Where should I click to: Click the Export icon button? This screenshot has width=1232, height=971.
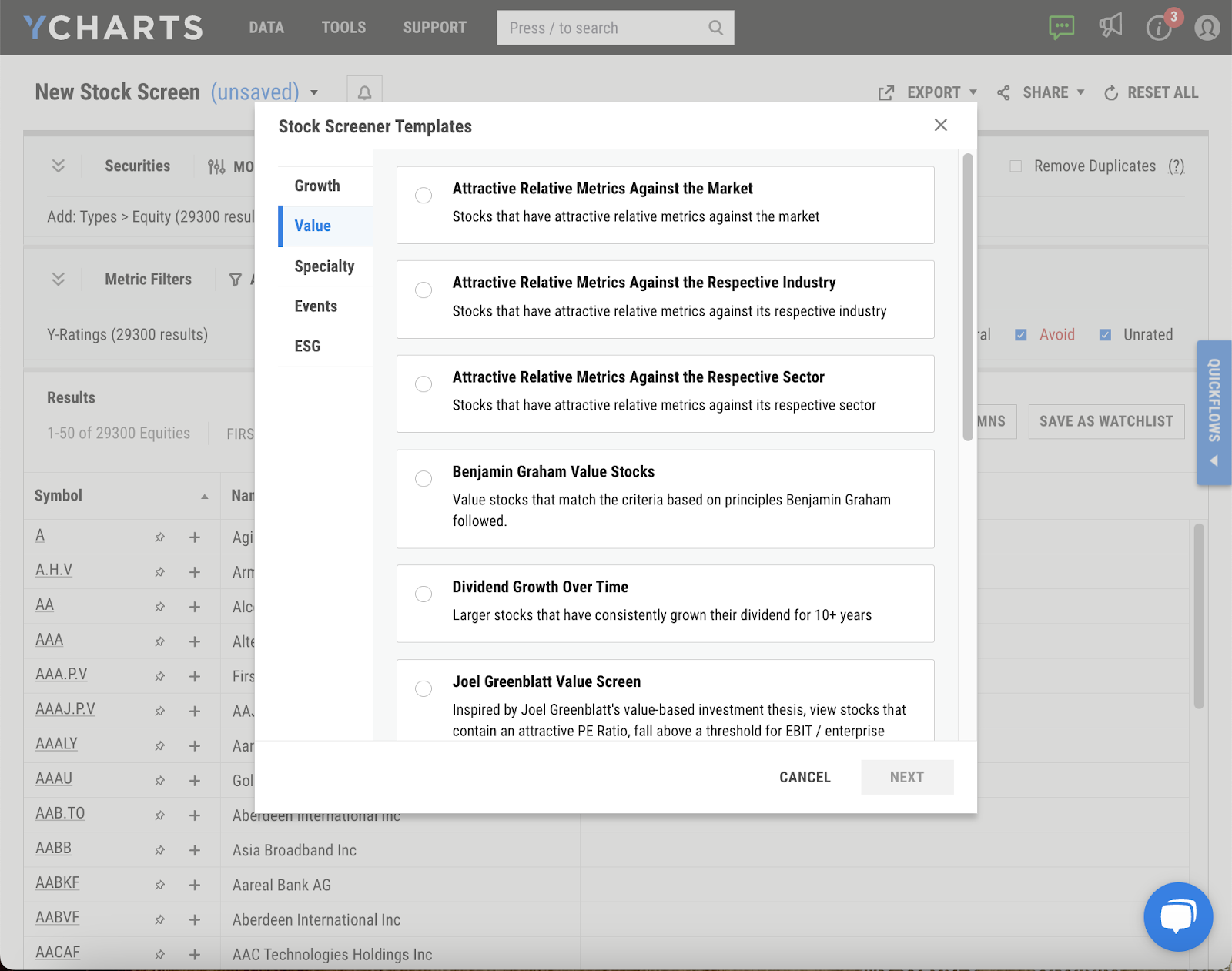(886, 92)
